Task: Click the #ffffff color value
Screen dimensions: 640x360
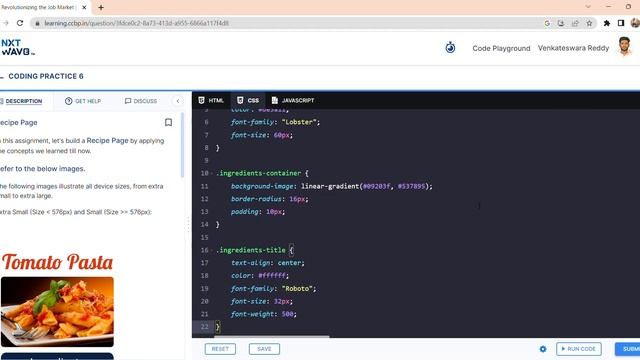Action: pyautogui.click(x=272, y=276)
